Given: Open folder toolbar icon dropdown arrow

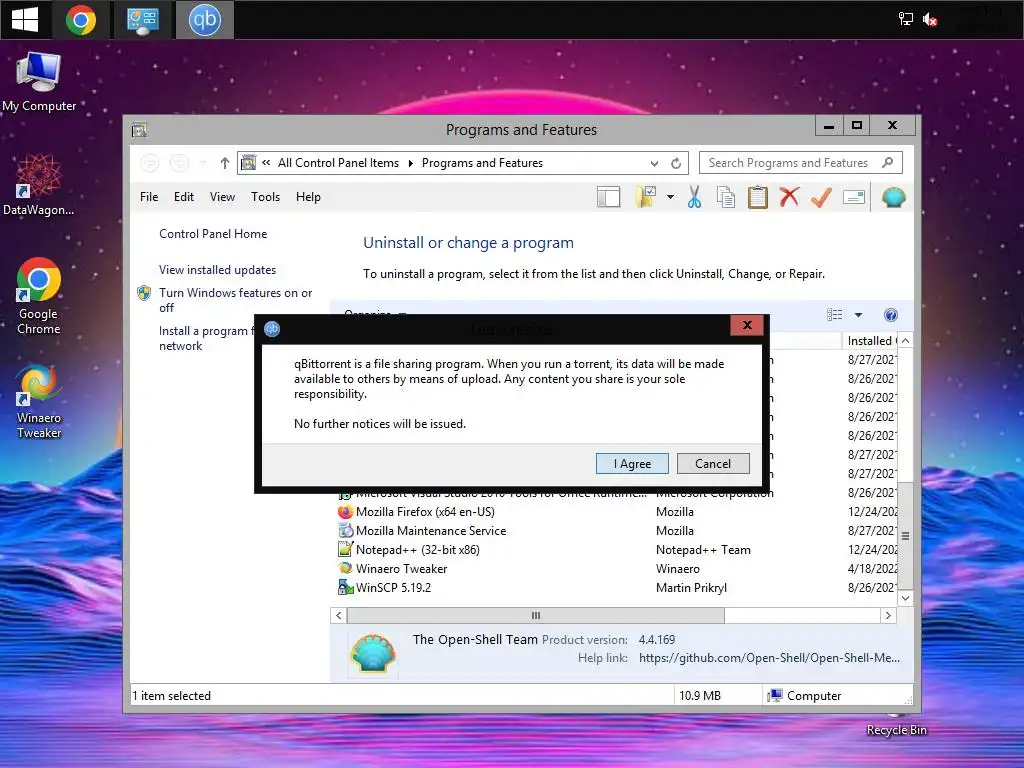Looking at the screenshot, I should 670,197.
